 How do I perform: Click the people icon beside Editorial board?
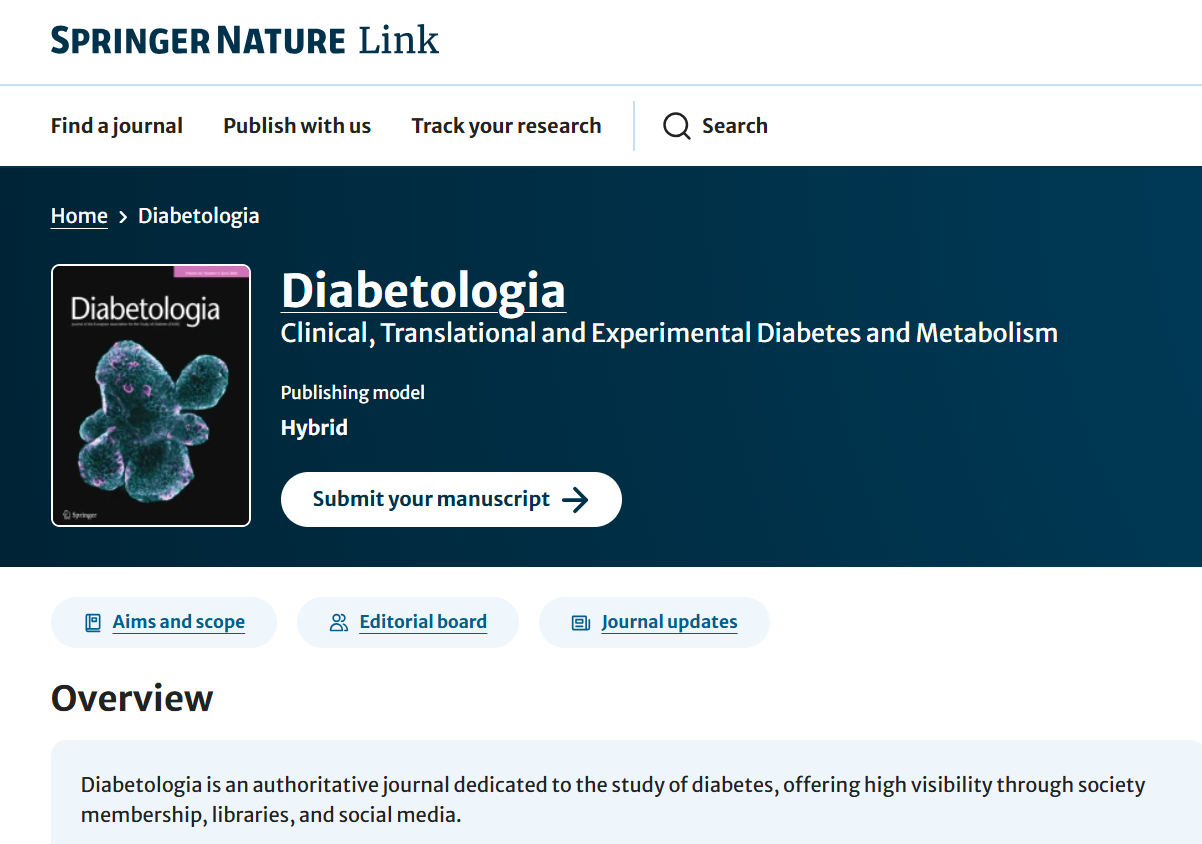click(339, 623)
